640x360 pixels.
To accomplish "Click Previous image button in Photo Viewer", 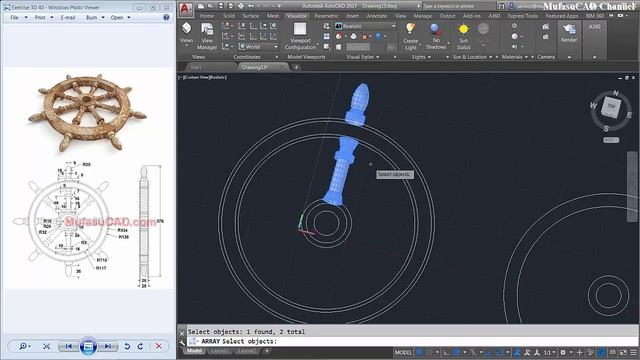I will tap(69, 346).
